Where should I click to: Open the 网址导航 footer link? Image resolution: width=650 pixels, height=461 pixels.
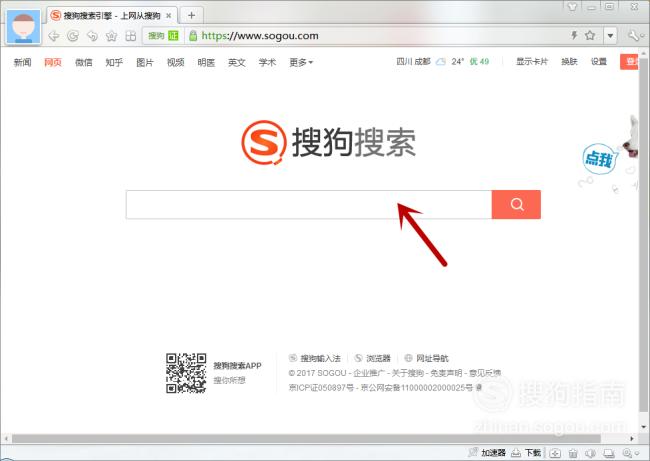427,358
